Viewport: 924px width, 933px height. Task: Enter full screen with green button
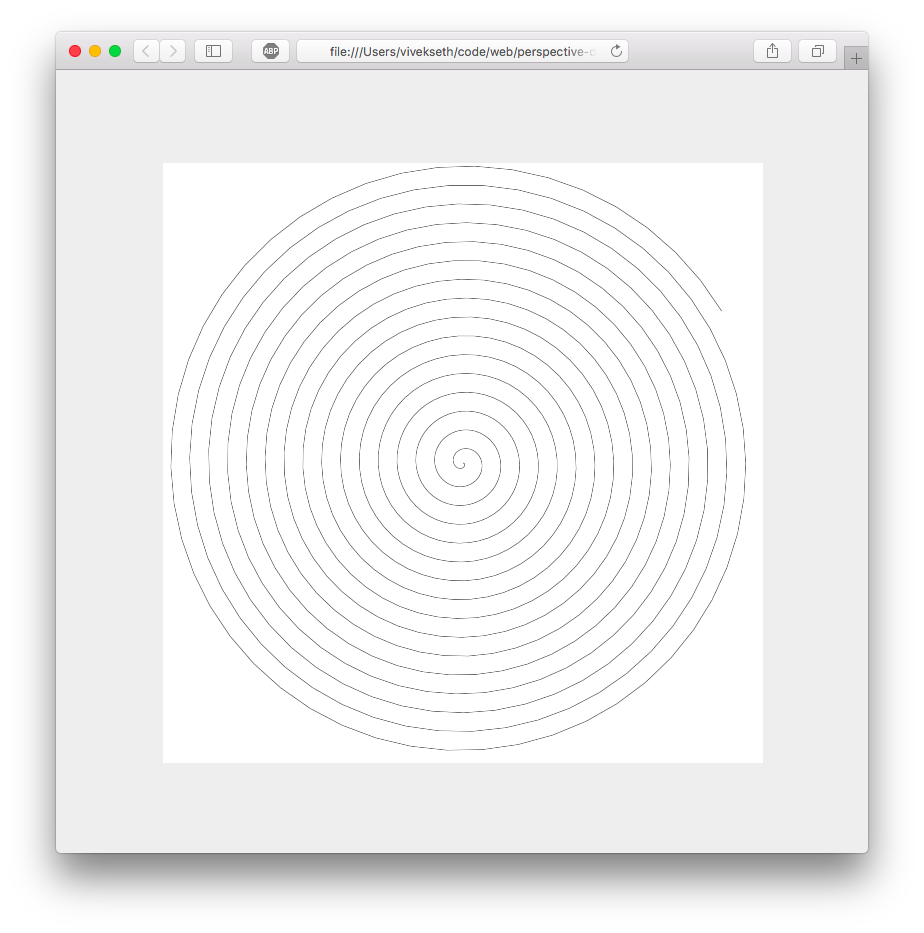115,51
